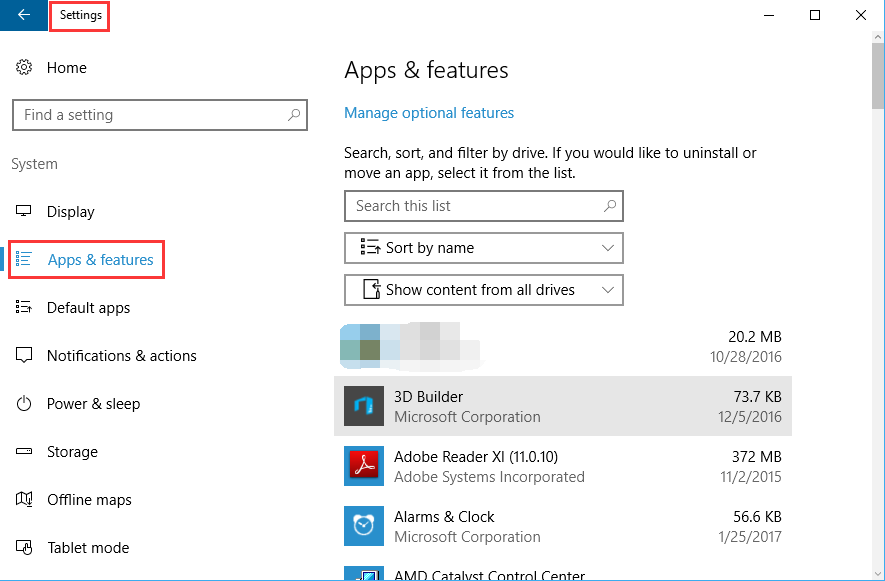
Task: Click the 73.7 KB size value
Action: click(757, 396)
